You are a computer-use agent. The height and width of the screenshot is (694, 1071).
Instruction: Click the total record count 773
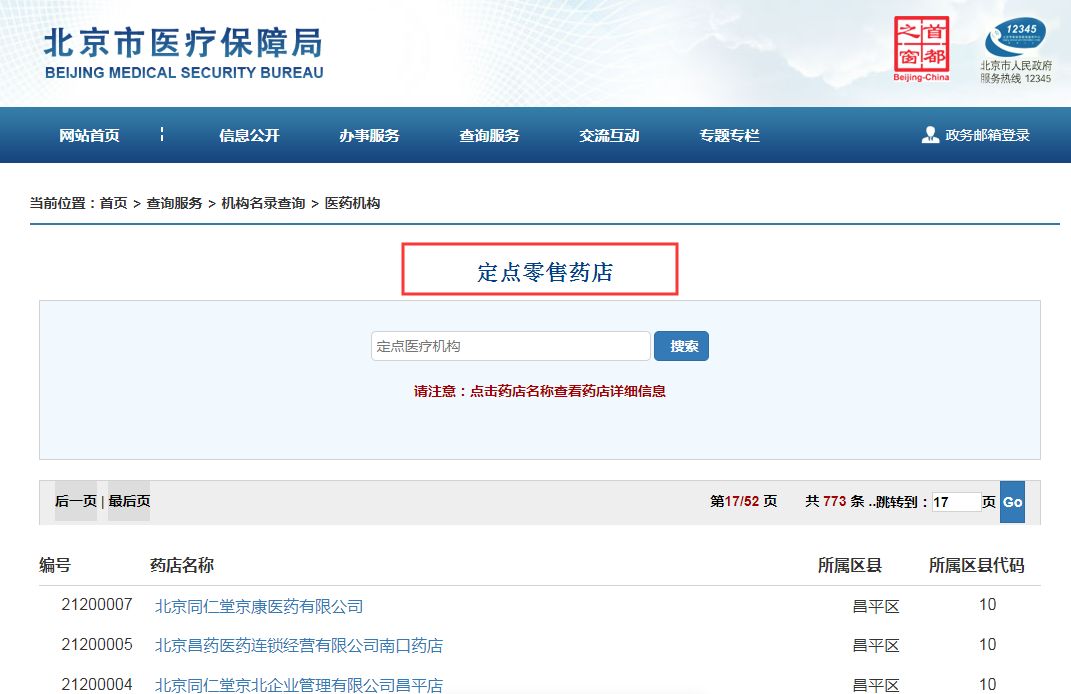[834, 501]
